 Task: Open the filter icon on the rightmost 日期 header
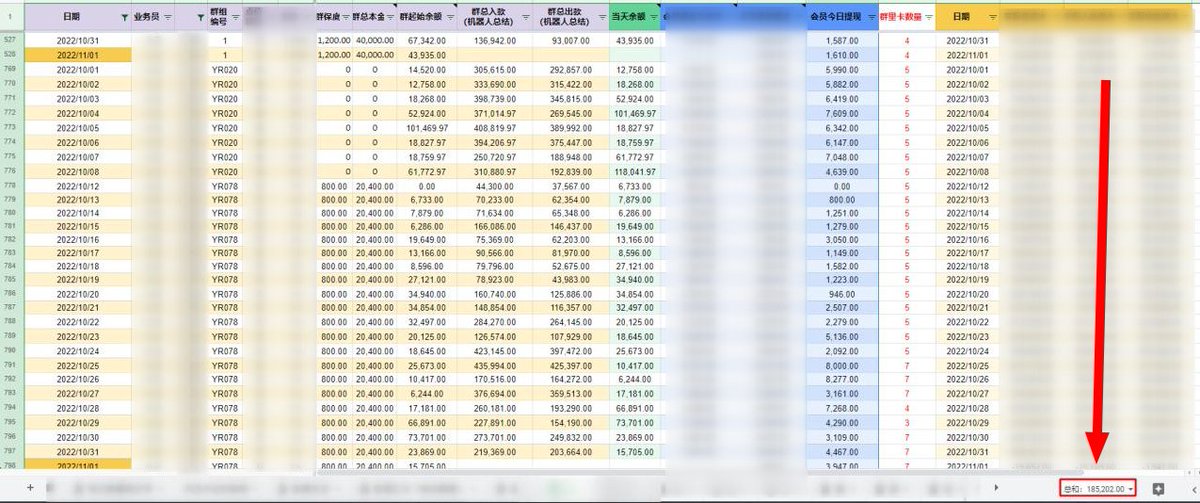coord(992,18)
